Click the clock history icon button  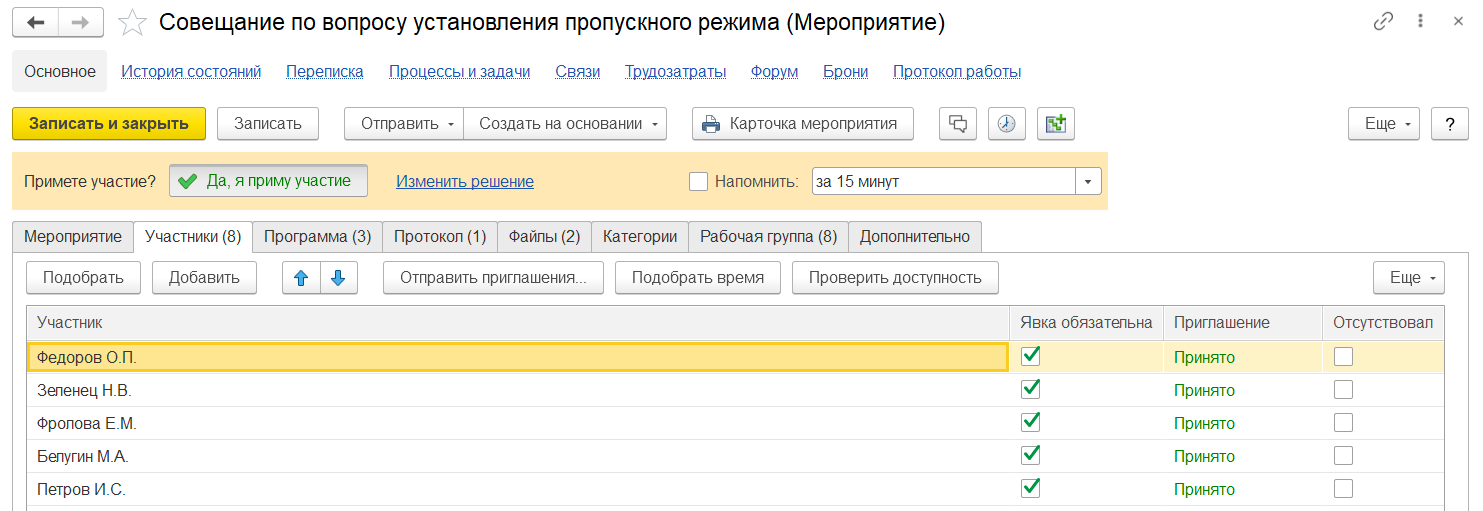[1006, 124]
